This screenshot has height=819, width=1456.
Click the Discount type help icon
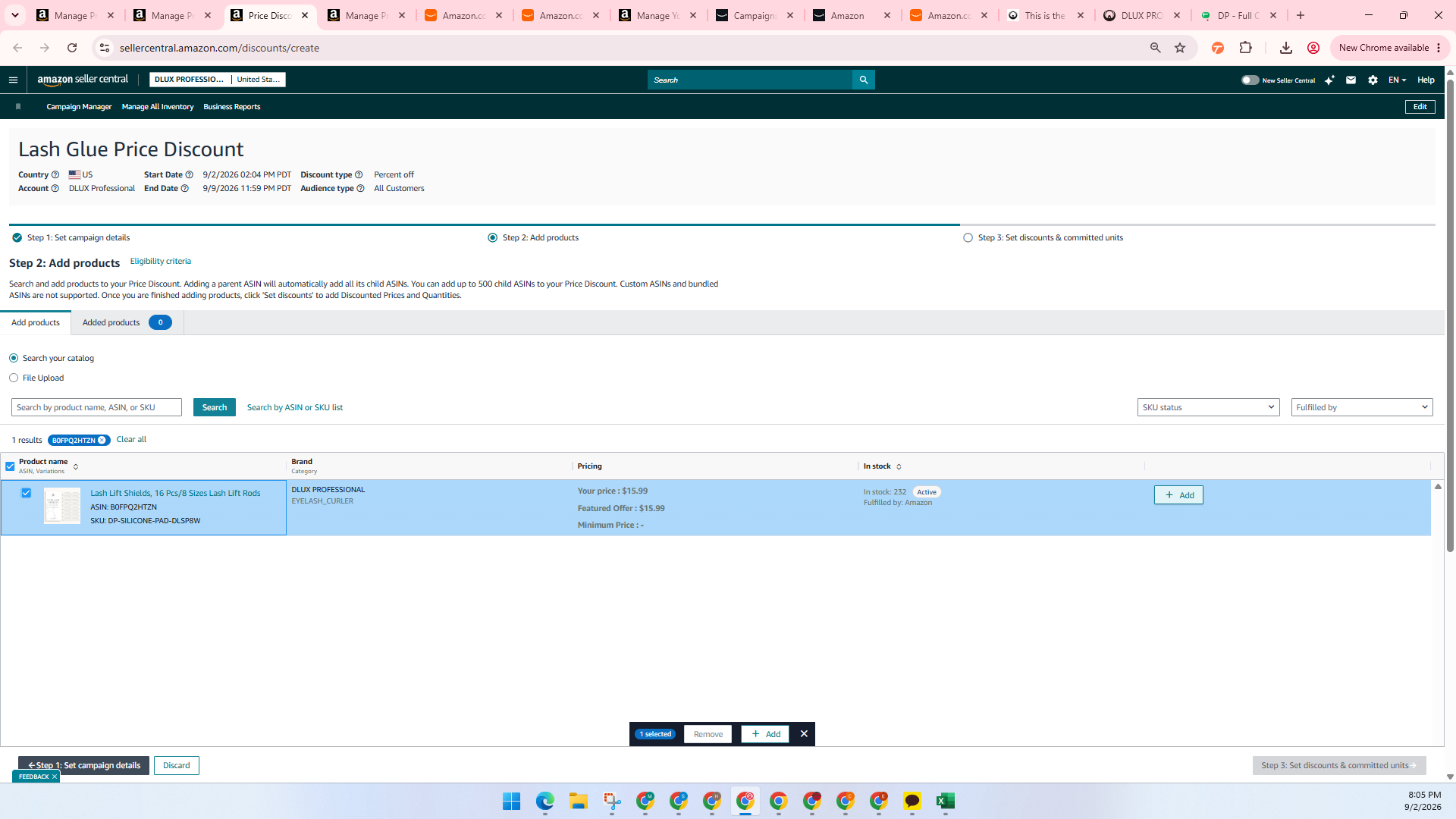pyautogui.click(x=359, y=174)
